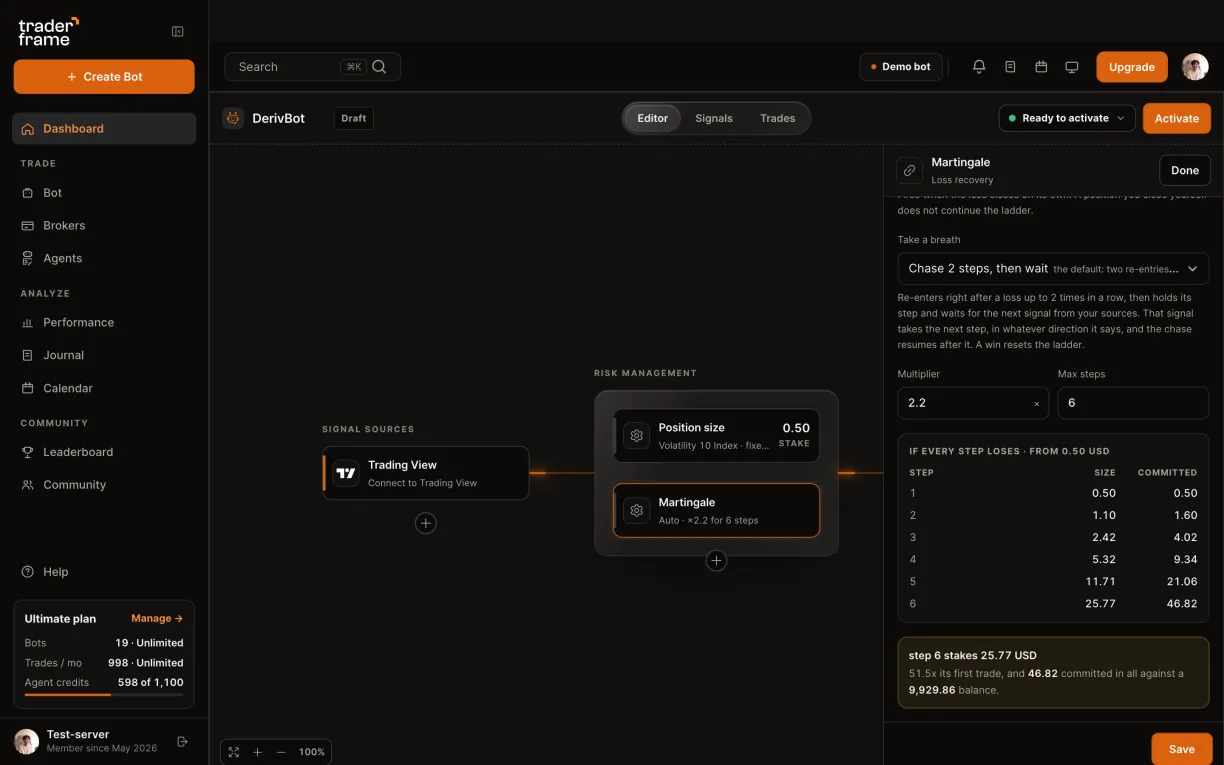The image size is (1224, 765).
Task: Open Martingale node gear icon
Action: (636, 511)
